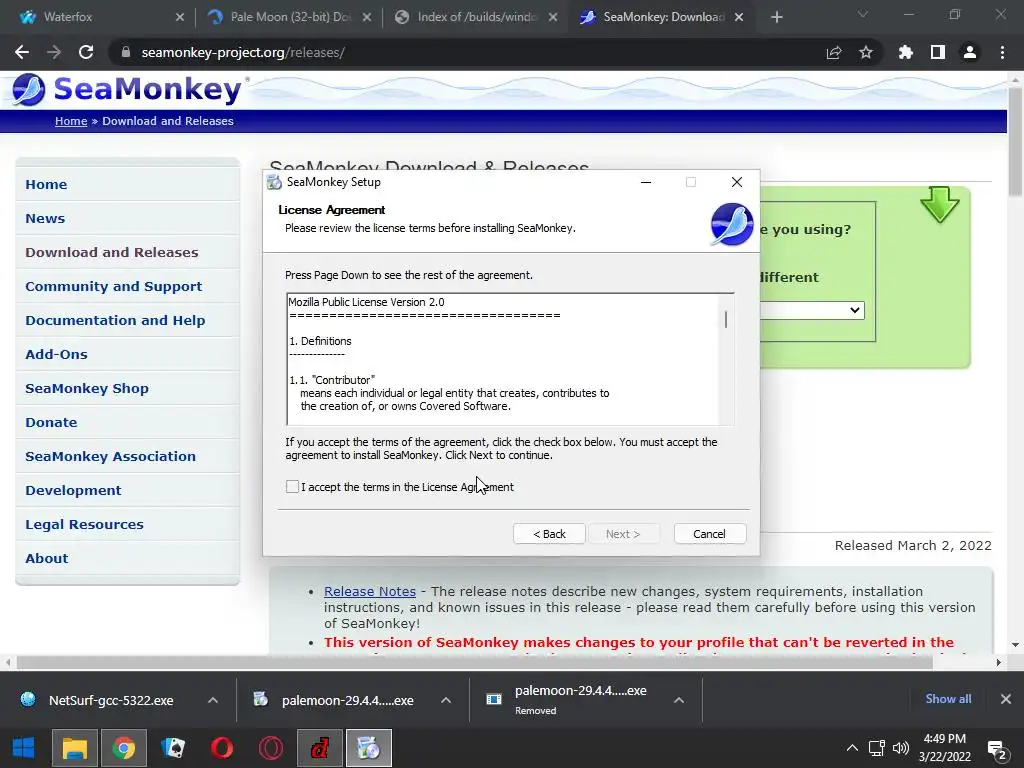Image resolution: width=1024 pixels, height=768 pixels.
Task: Open the red Opera taskbar icon
Action: [222, 748]
